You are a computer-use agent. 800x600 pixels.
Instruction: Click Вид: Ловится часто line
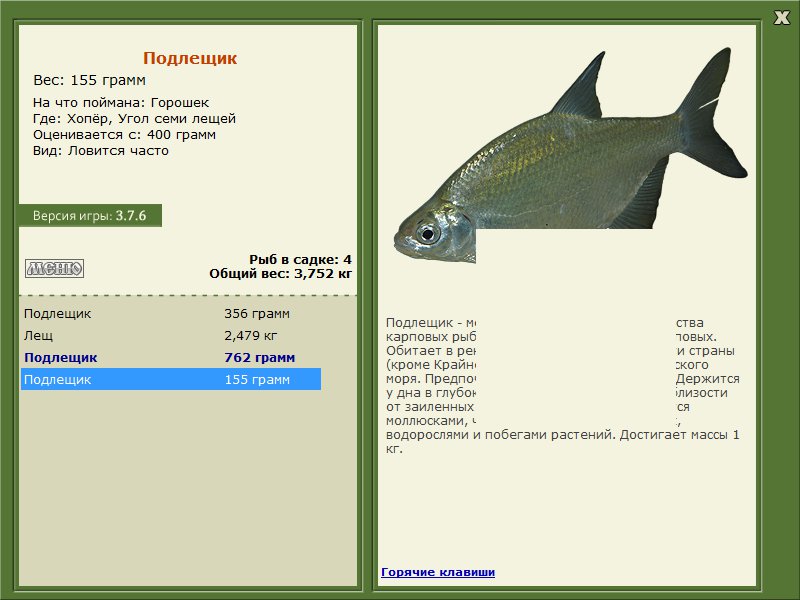[x=101, y=151]
